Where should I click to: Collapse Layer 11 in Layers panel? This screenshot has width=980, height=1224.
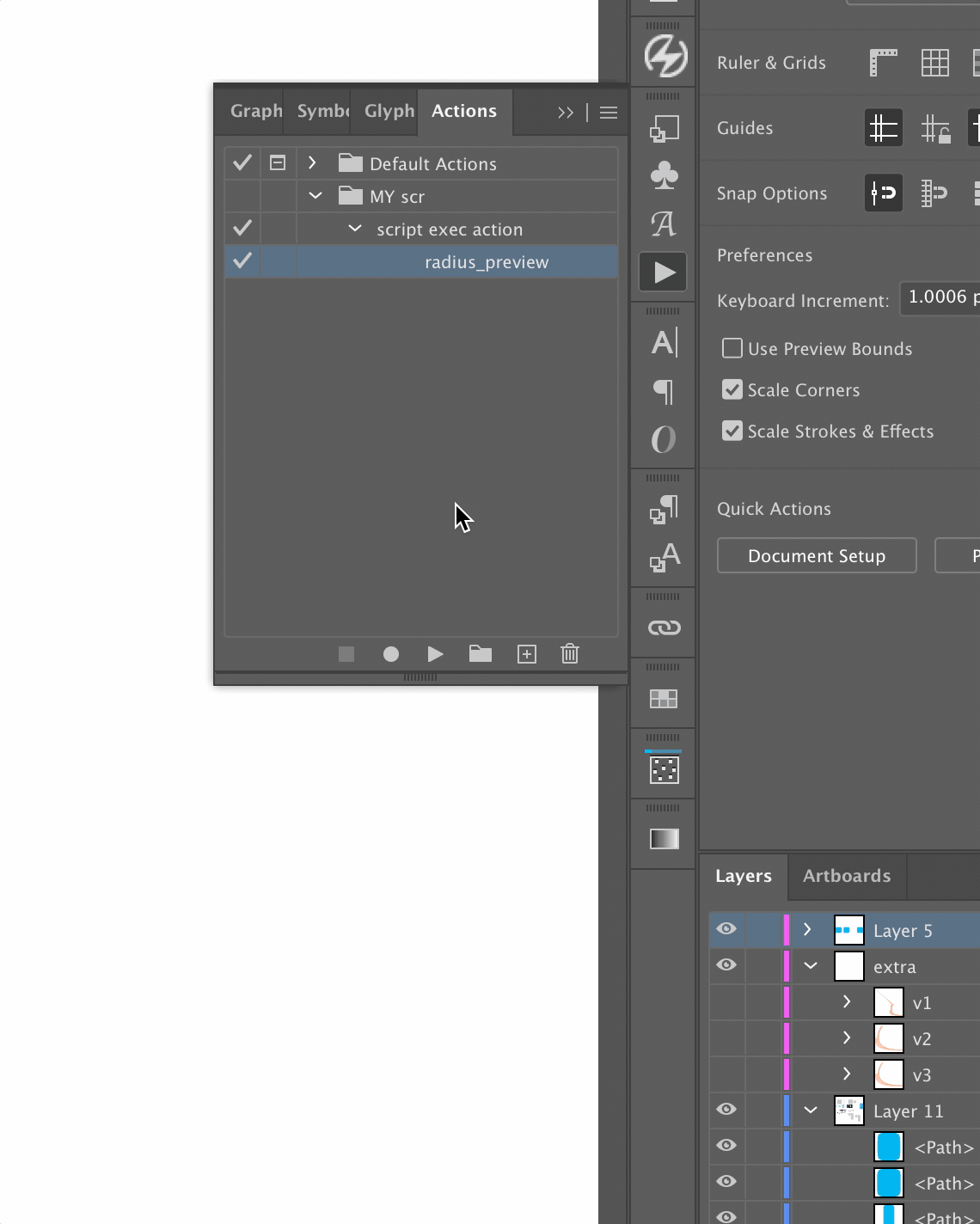[x=811, y=1110]
